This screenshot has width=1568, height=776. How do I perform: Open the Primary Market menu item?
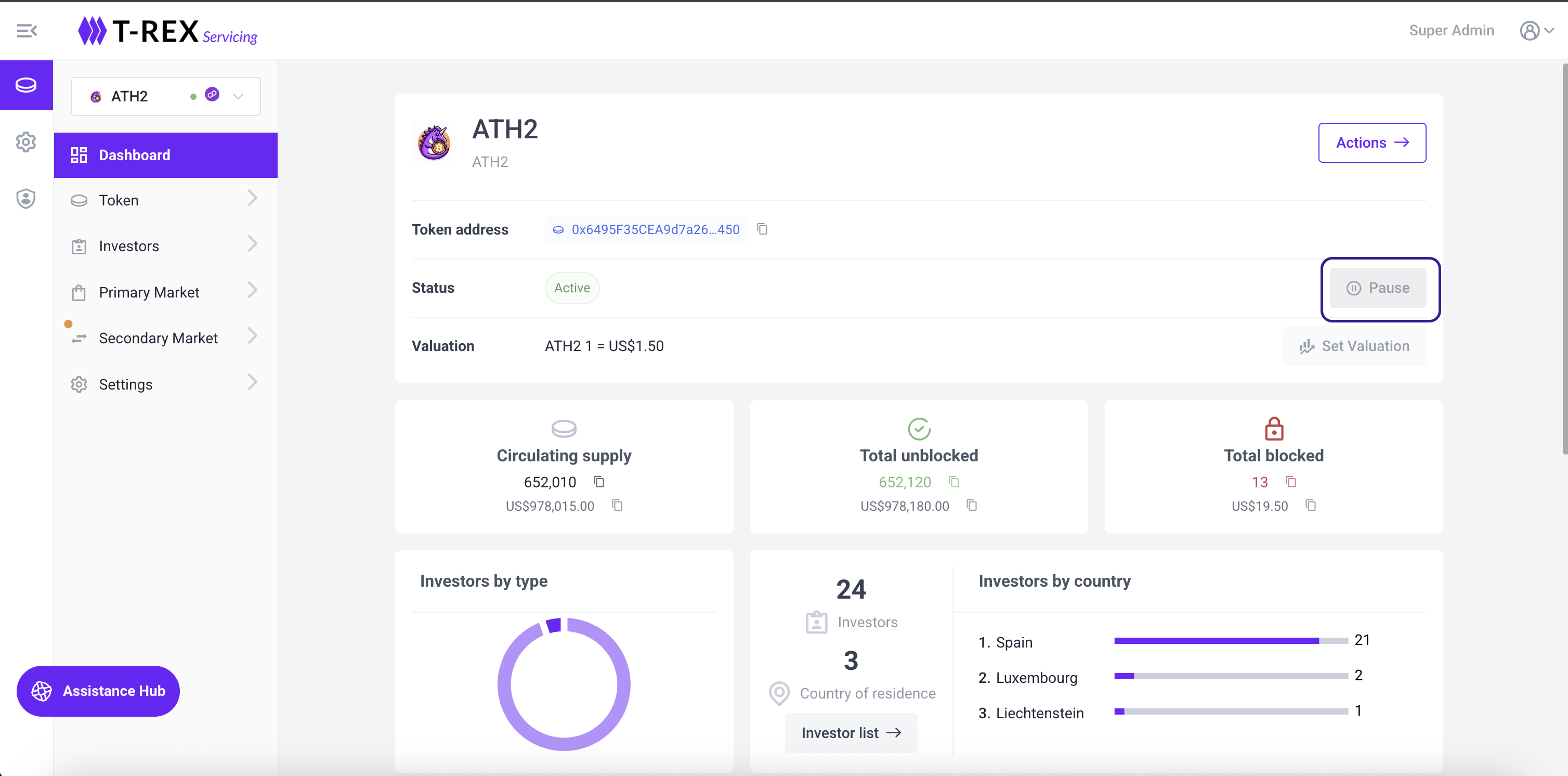click(x=165, y=292)
